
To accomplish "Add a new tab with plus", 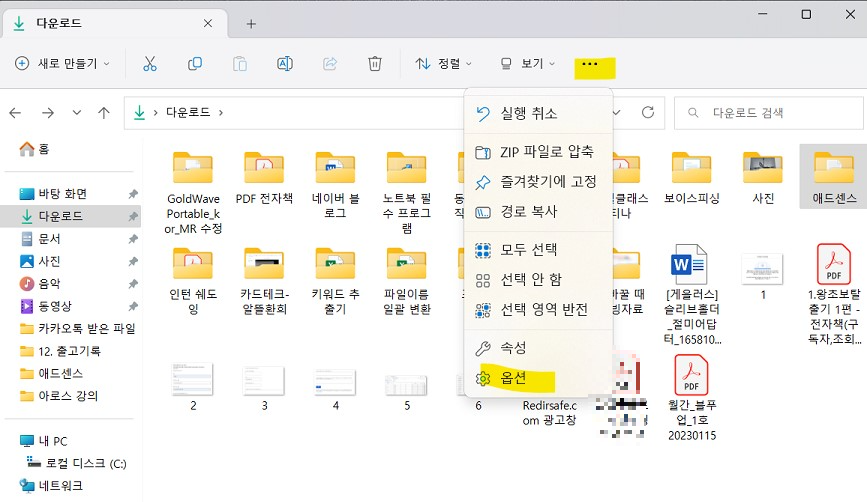I will 251,24.
